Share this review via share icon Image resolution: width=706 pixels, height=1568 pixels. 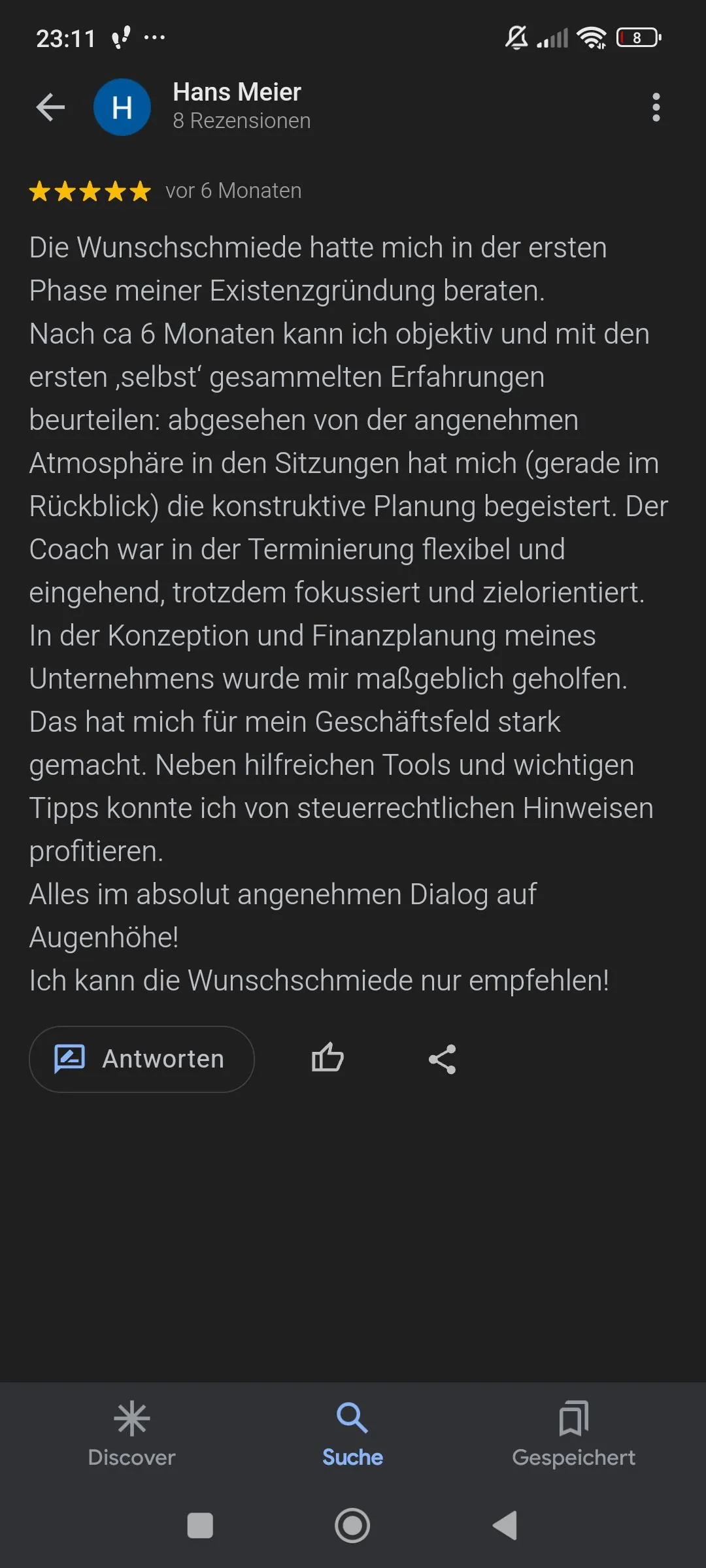pos(443,1059)
